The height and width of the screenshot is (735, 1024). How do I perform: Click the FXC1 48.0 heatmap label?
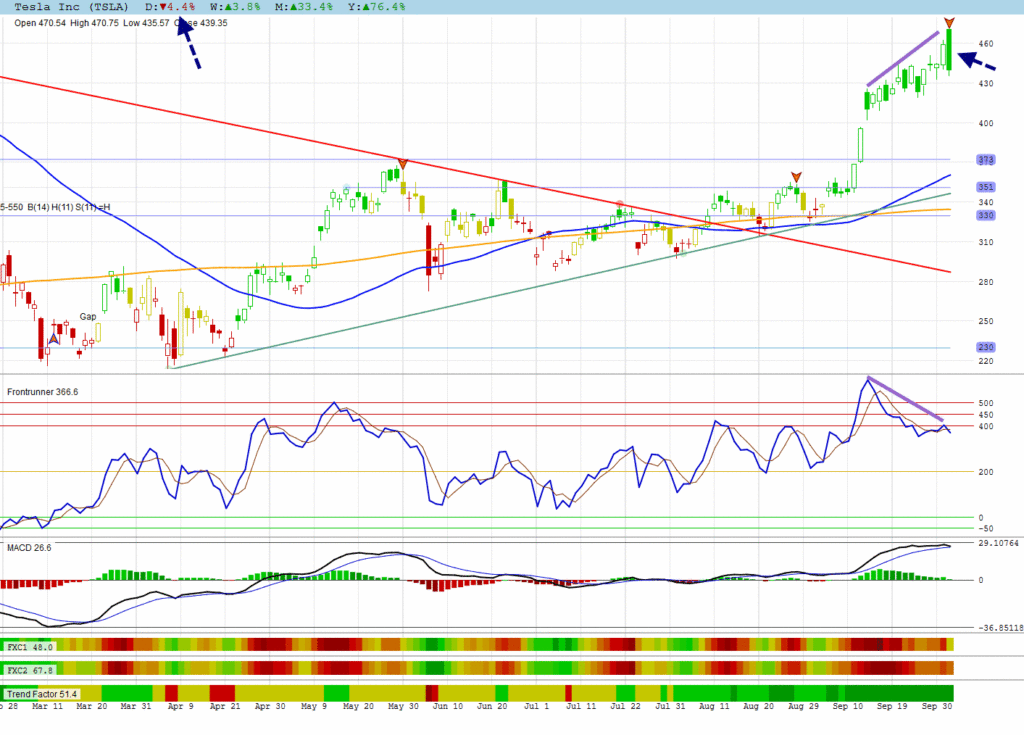(x=30, y=645)
